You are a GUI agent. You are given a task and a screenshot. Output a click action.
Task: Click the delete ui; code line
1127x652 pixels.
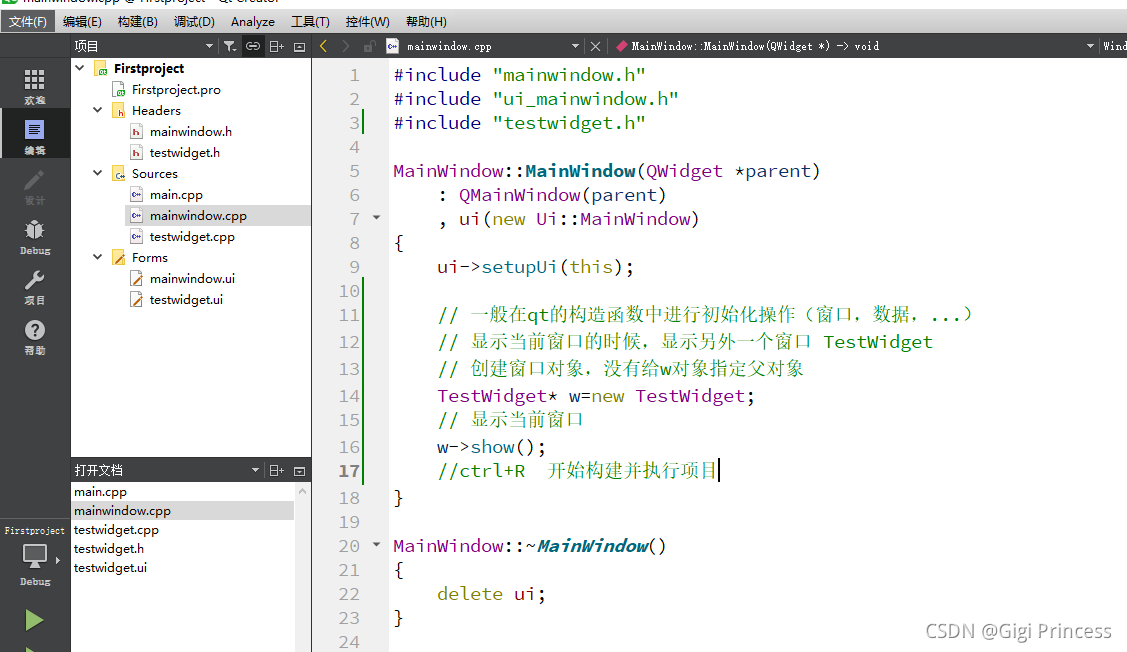pyautogui.click(x=491, y=594)
